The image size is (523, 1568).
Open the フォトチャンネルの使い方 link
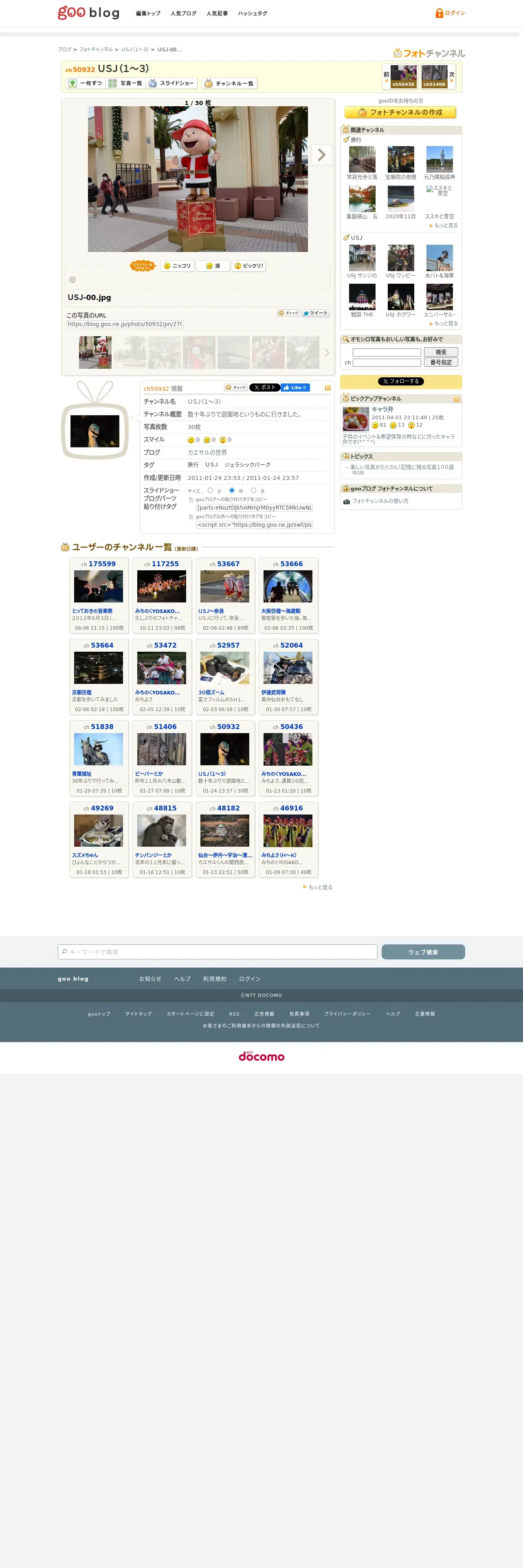pos(380,501)
